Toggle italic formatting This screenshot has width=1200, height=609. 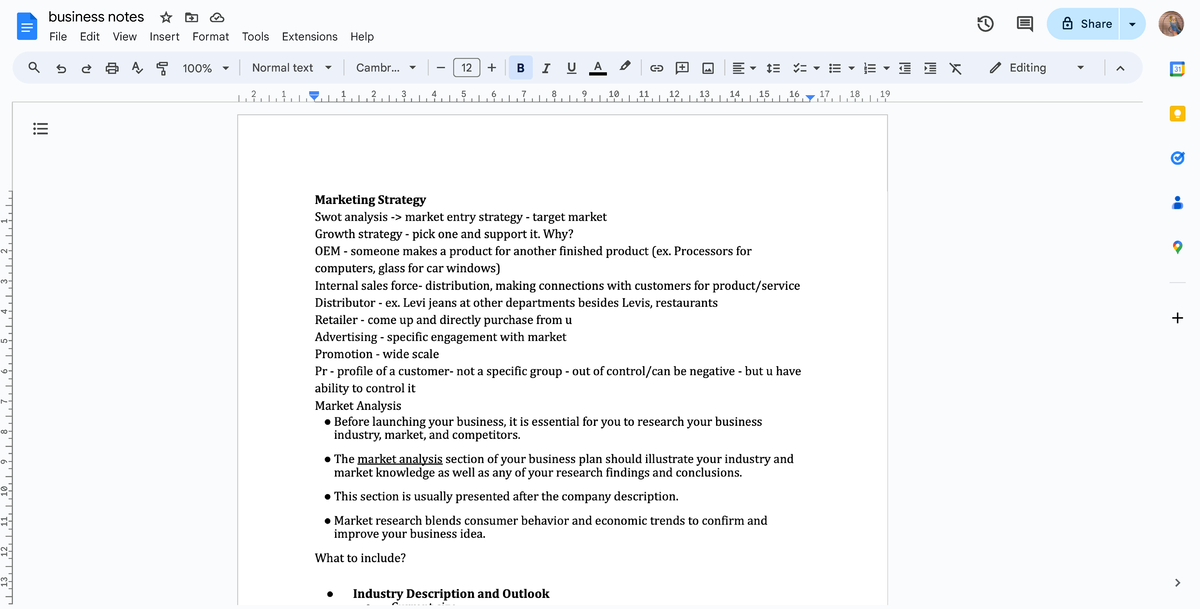click(545, 67)
